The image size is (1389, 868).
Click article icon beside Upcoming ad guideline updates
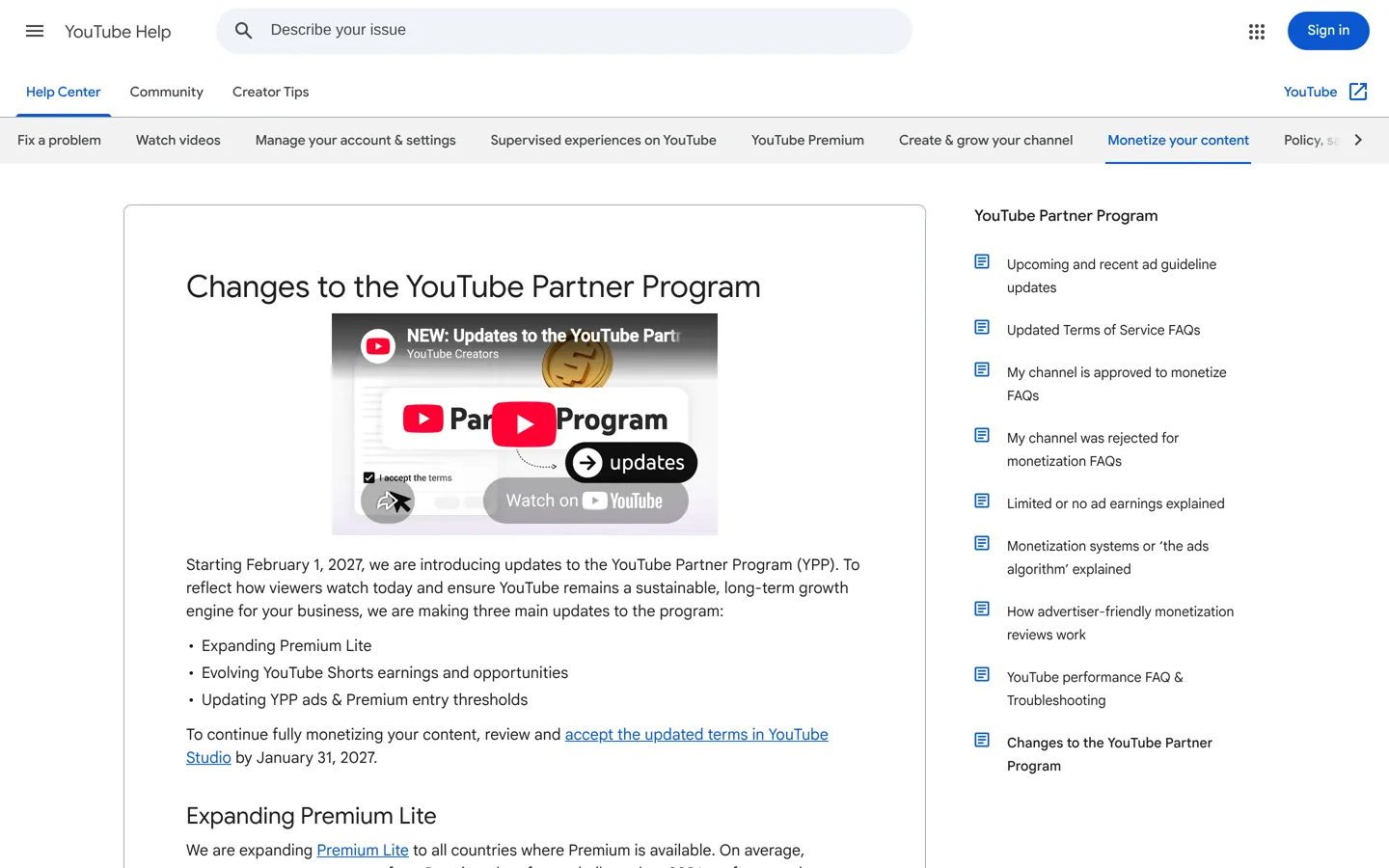click(982, 261)
